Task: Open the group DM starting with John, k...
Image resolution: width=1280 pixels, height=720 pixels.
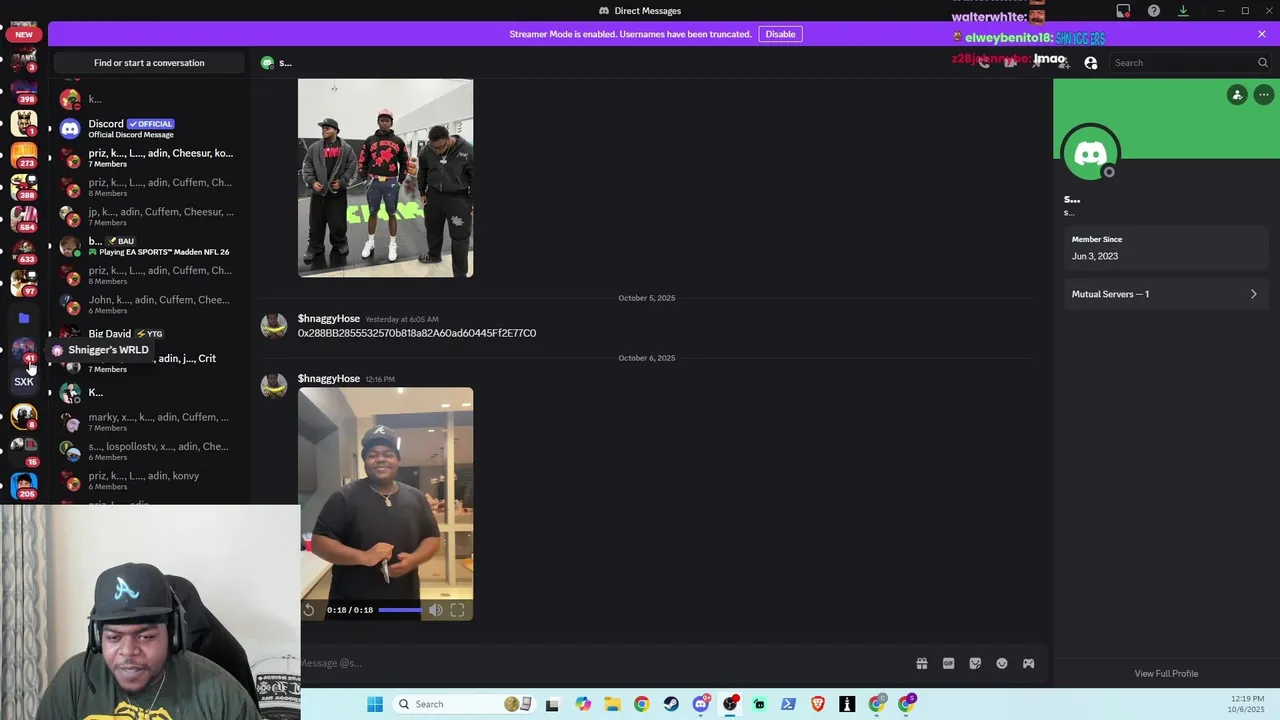Action: tap(149, 304)
